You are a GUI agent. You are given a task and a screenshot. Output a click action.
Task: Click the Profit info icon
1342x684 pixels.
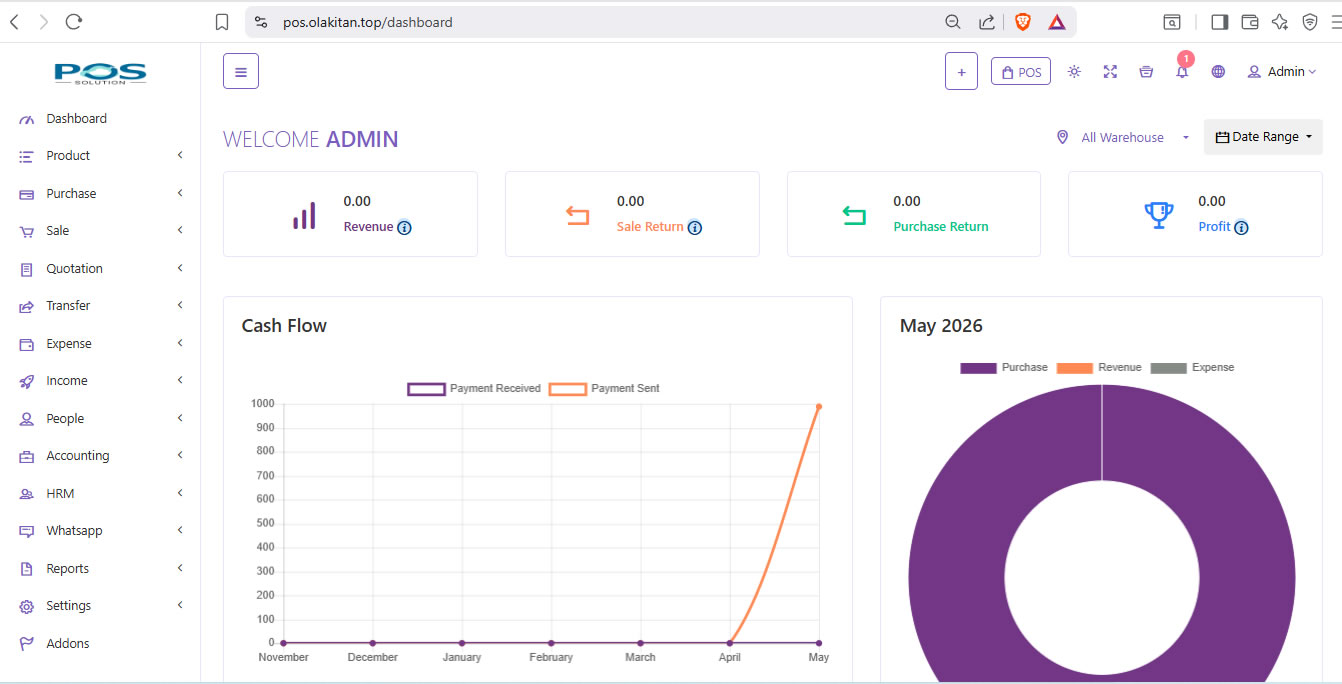[x=1241, y=227]
